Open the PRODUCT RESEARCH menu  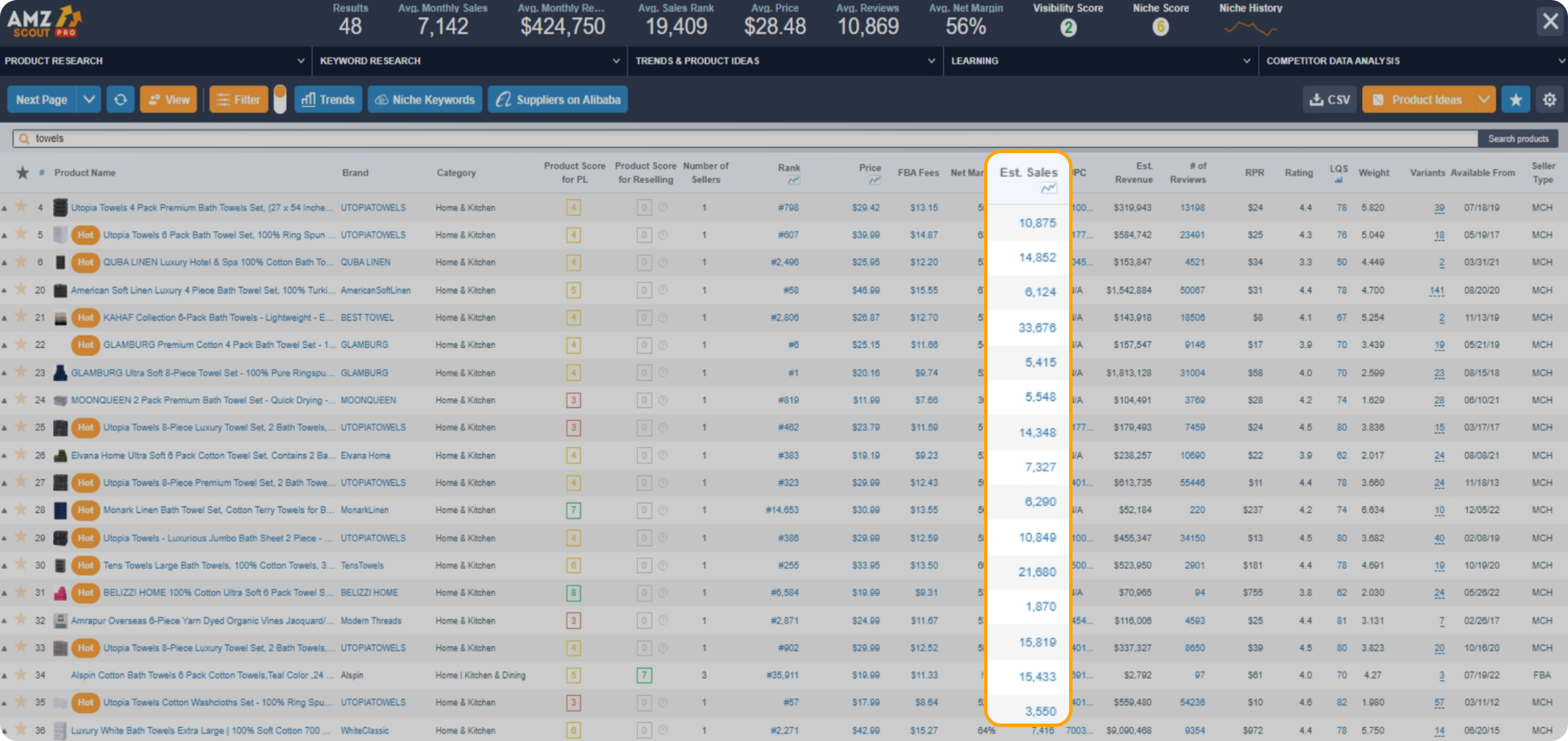coord(156,61)
